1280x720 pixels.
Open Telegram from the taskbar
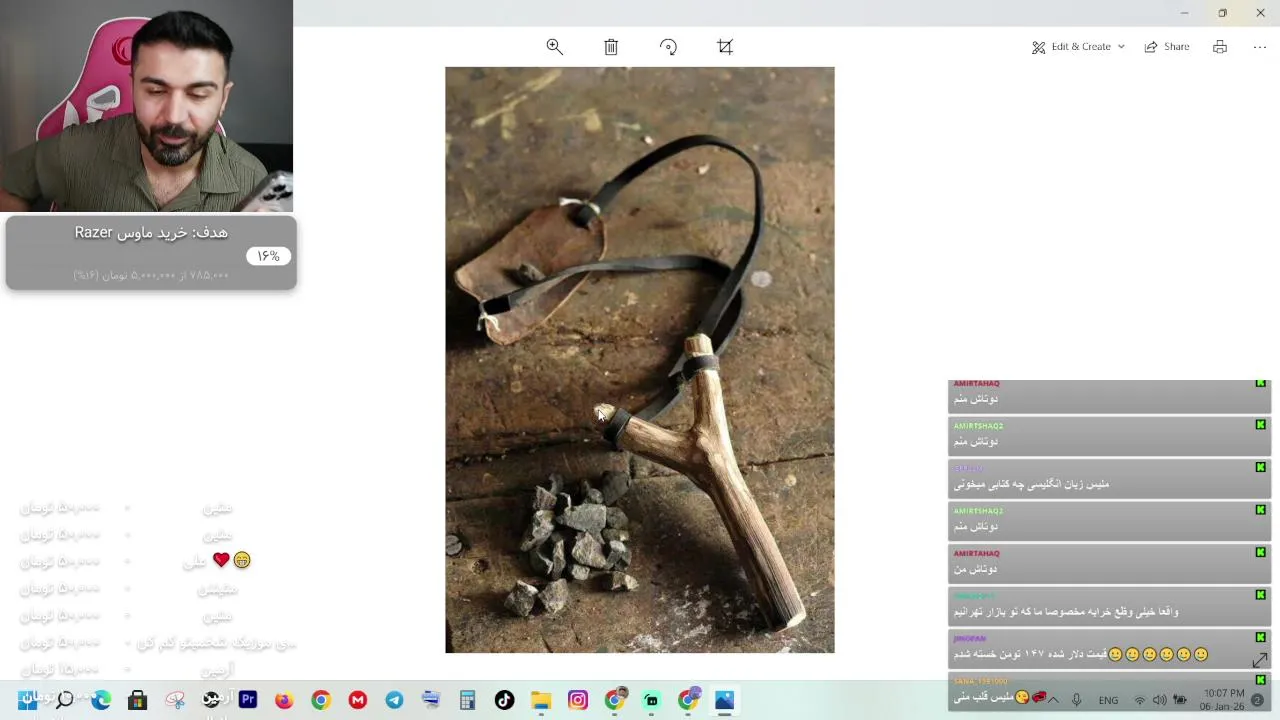coord(394,700)
